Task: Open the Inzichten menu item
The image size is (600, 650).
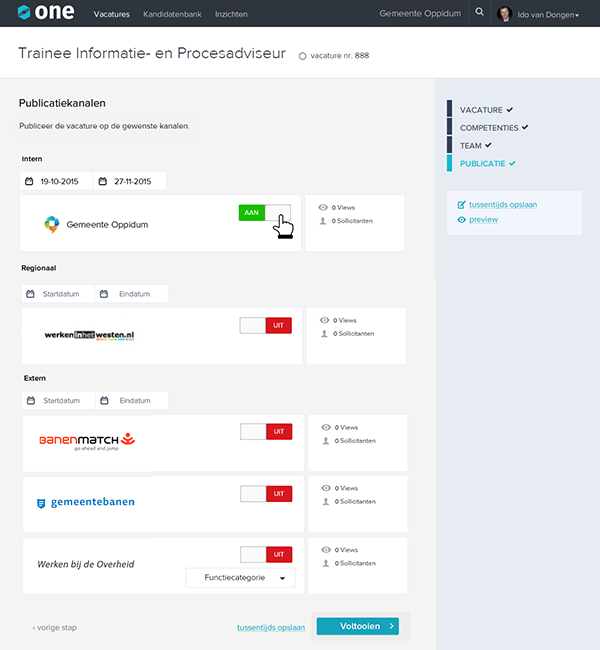Action: click(231, 14)
